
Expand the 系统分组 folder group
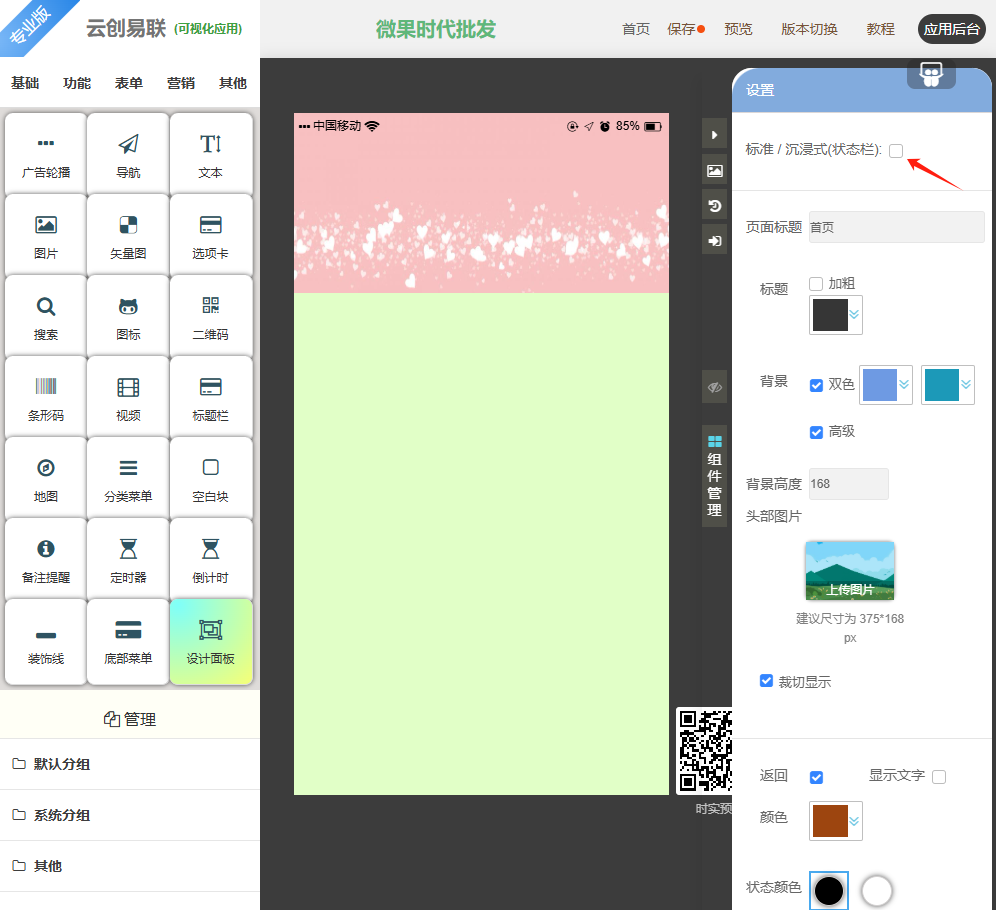(x=62, y=815)
